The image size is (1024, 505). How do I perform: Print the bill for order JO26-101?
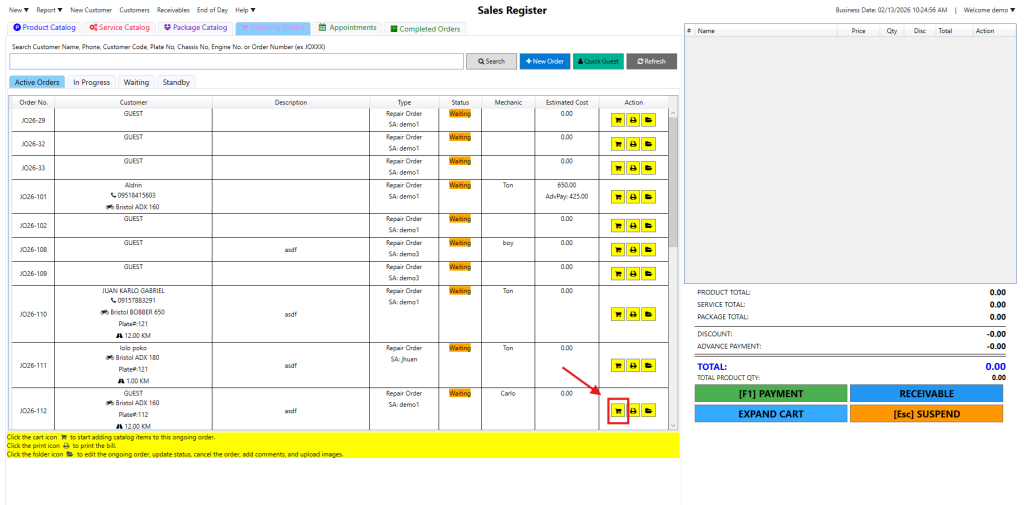(x=633, y=197)
